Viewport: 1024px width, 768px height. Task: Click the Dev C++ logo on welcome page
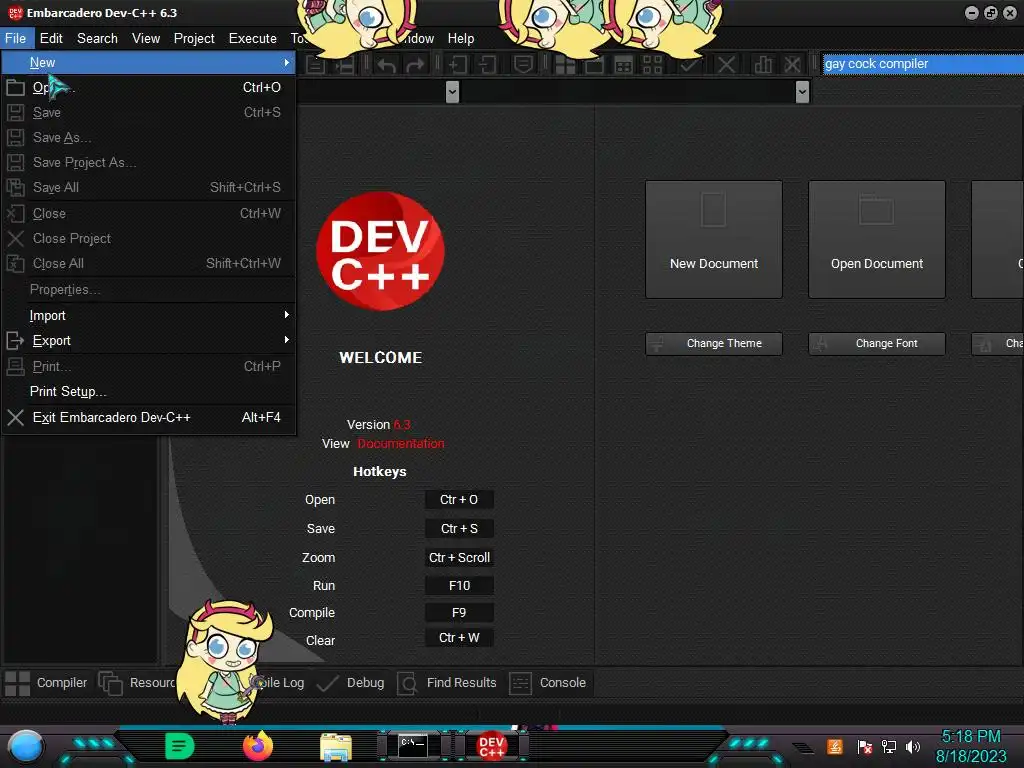(x=380, y=251)
